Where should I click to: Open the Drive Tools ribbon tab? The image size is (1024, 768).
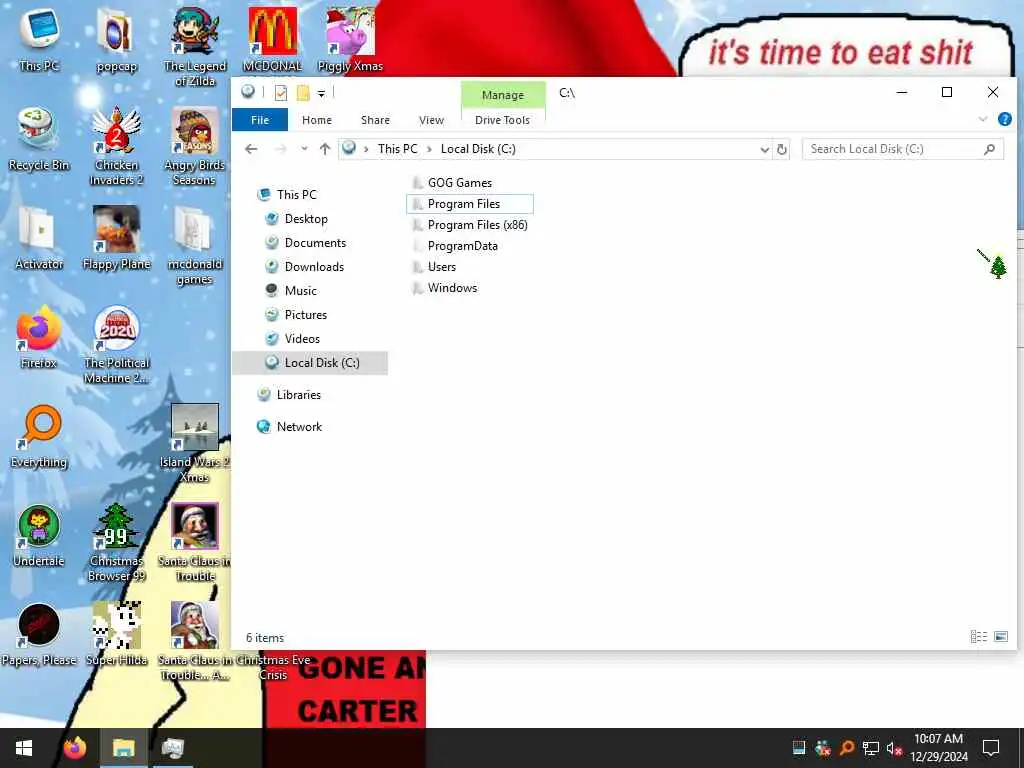click(502, 120)
